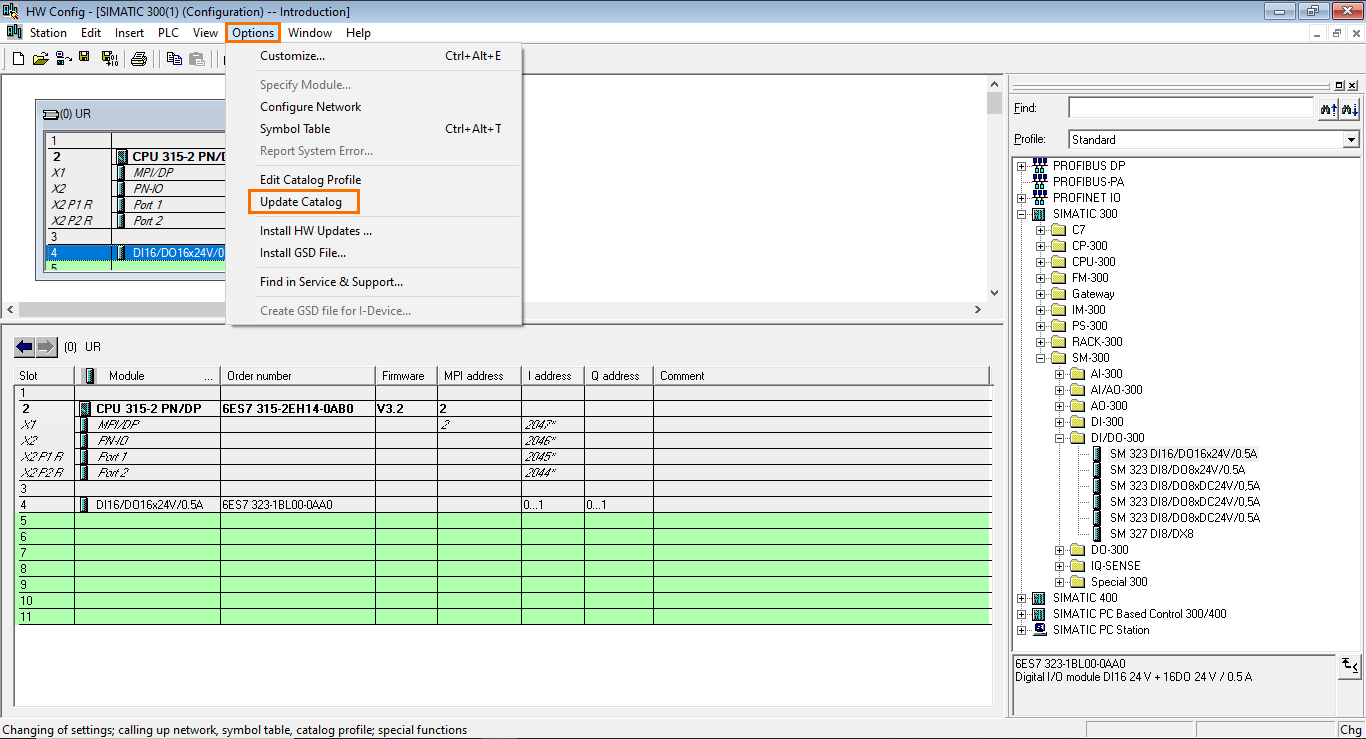Expand the PROFIBUS DP tree node

coord(1022,166)
